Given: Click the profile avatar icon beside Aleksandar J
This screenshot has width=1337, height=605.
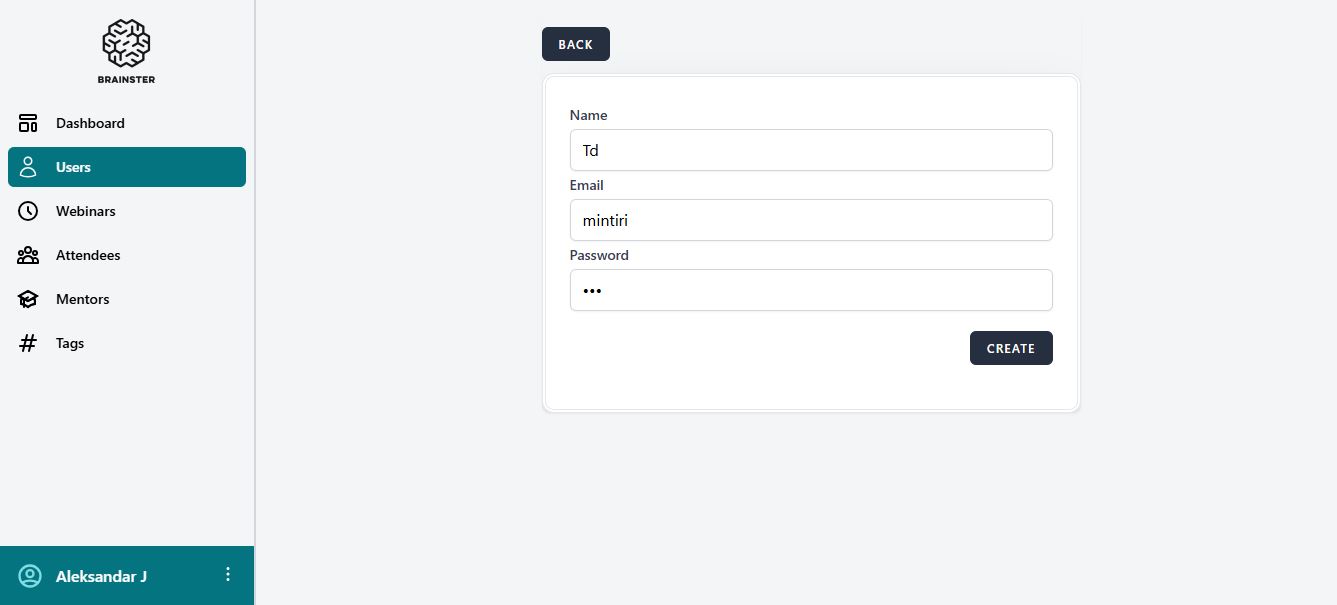Looking at the screenshot, I should [30, 576].
